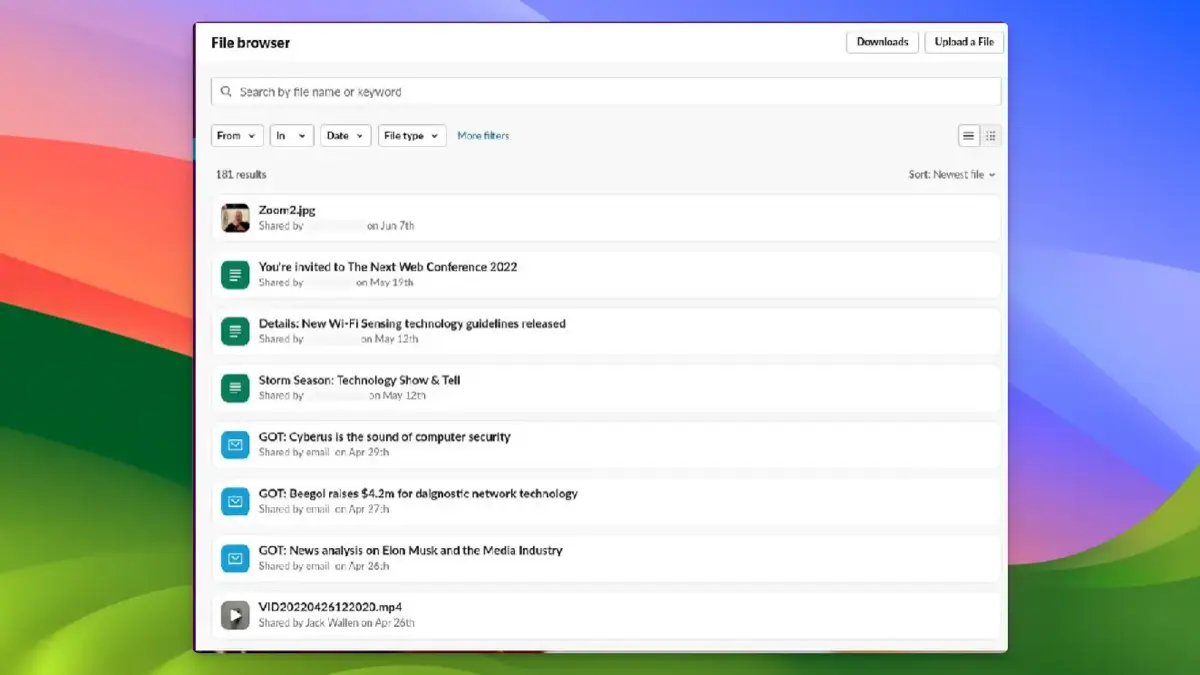This screenshot has height=675, width=1200.
Task: Click the document icon for Next Web Conference invite
Action: [x=235, y=274]
